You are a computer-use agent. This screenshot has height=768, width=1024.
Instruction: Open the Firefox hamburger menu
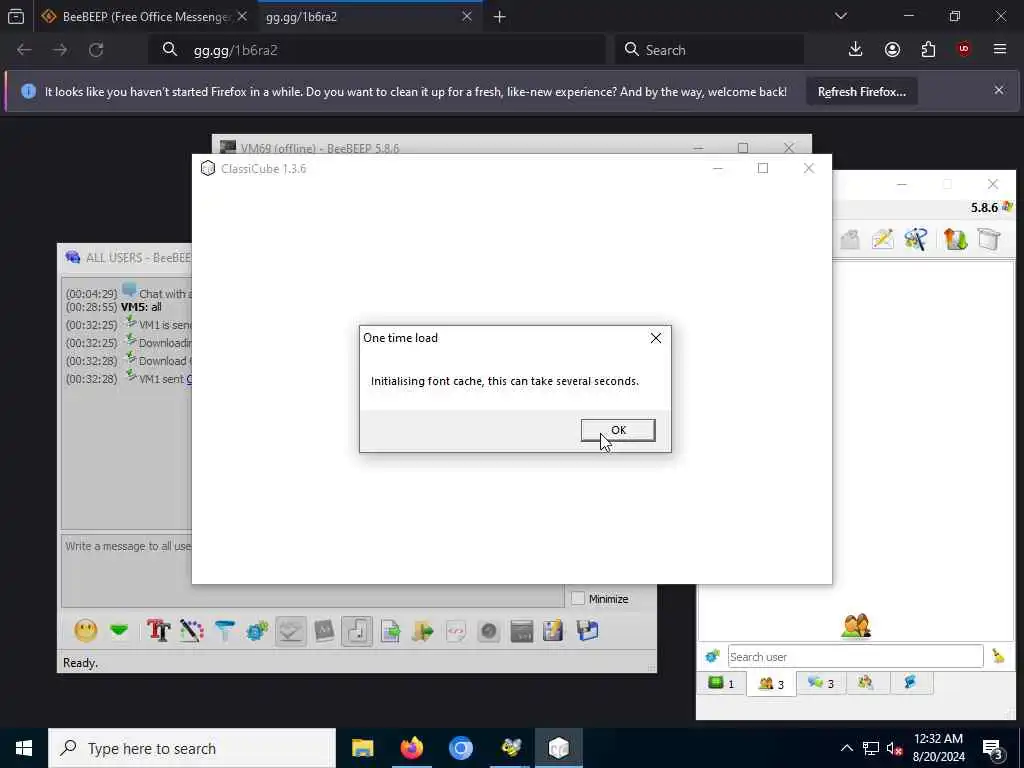click(1000, 49)
